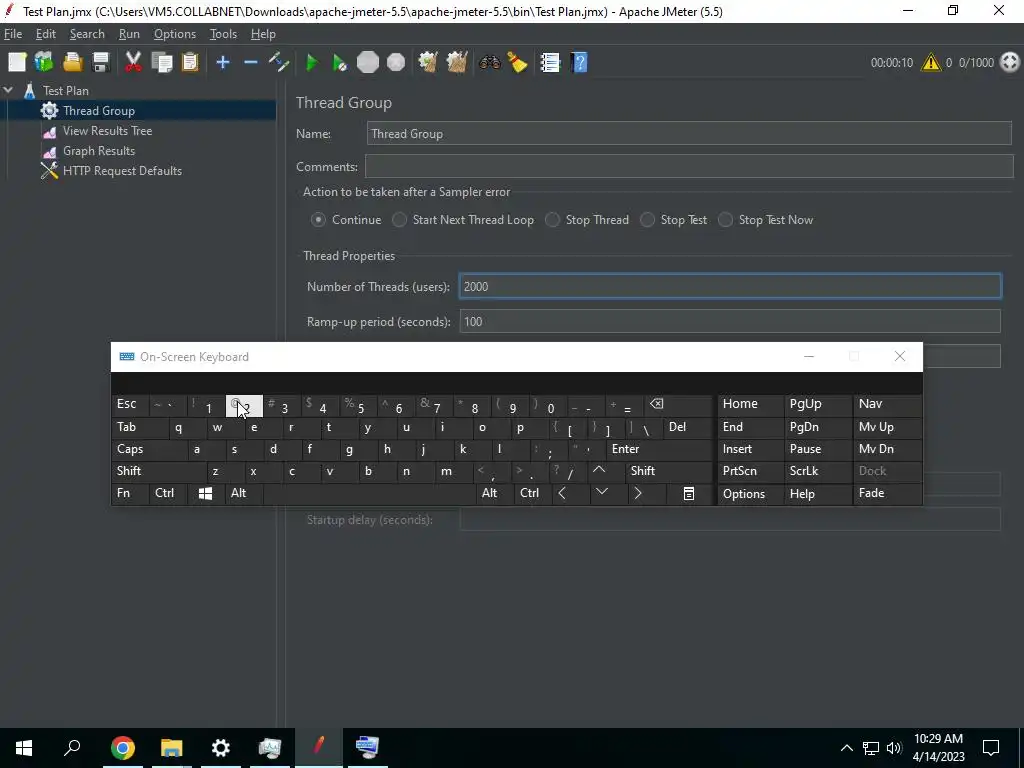The width and height of the screenshot is (1024, 768).
Task: Open the File menu
Action: [12, 34]
